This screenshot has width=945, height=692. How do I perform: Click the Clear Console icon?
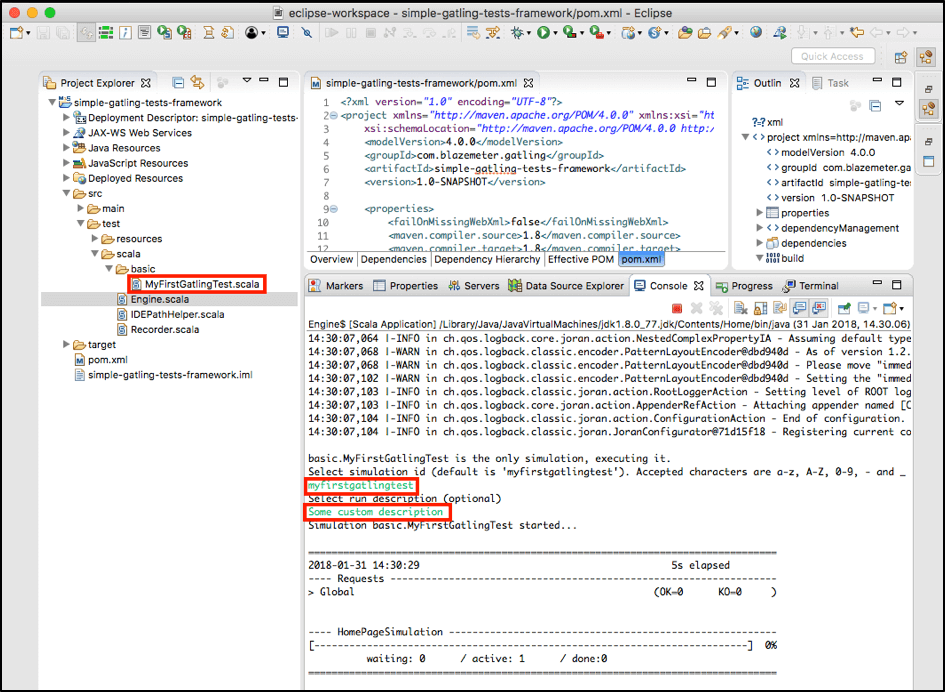click(x=741, y=309)
